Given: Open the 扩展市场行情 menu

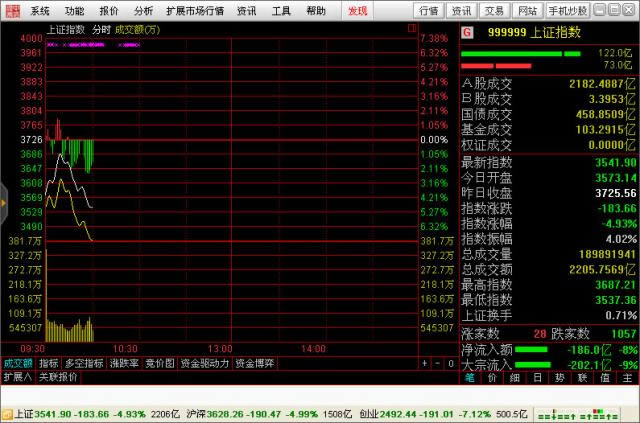Looking at the screenshot, I should [x=195, y=11].
